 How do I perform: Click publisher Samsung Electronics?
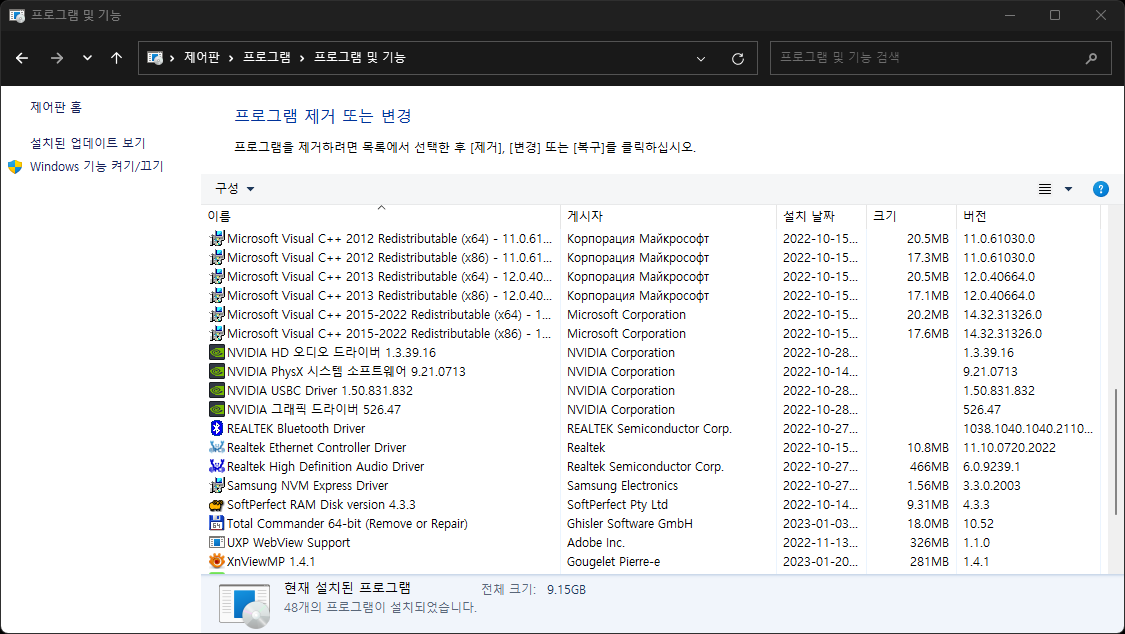click(622, 486)
